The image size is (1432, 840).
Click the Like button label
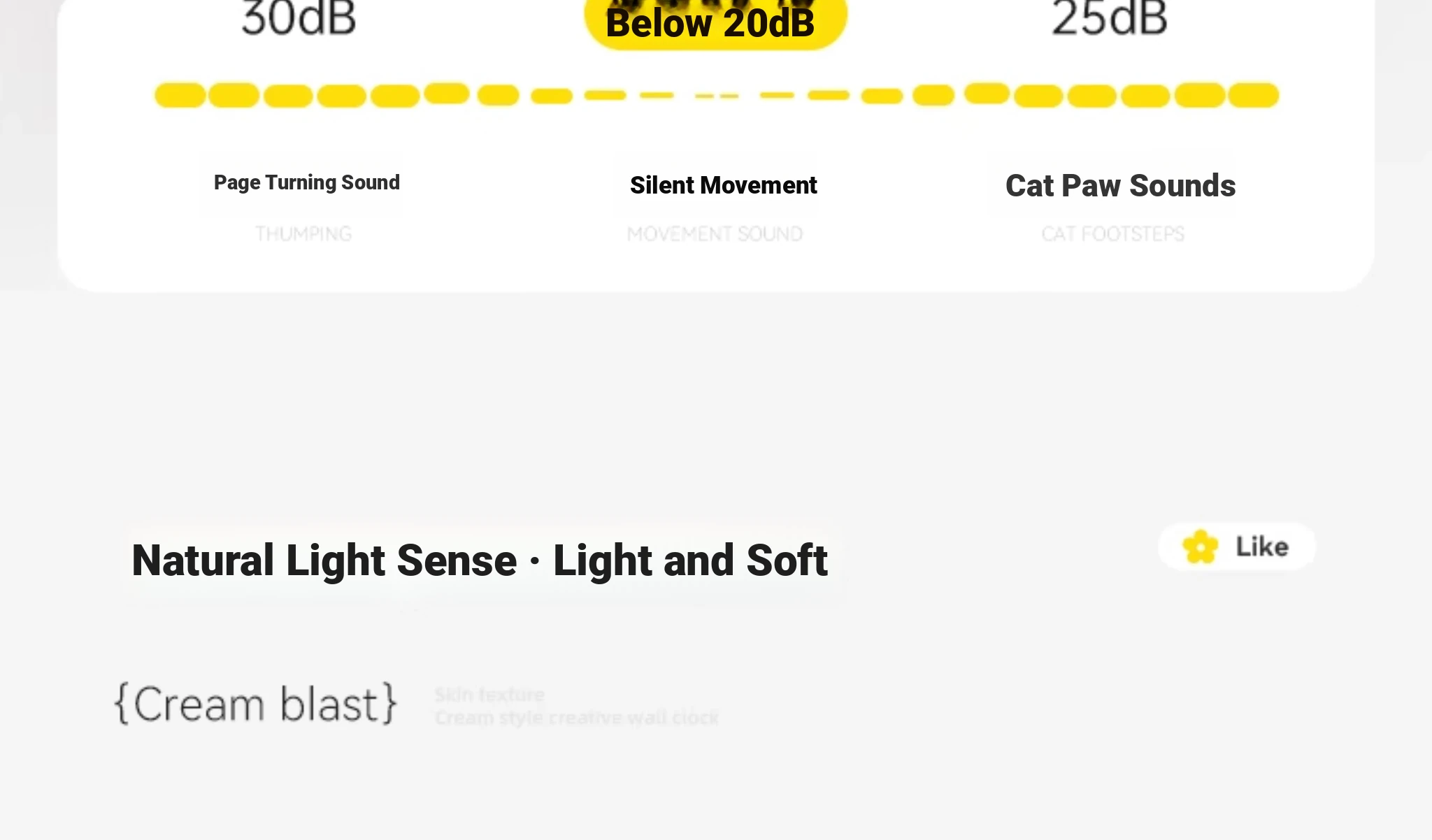(x=1262, y=546)
